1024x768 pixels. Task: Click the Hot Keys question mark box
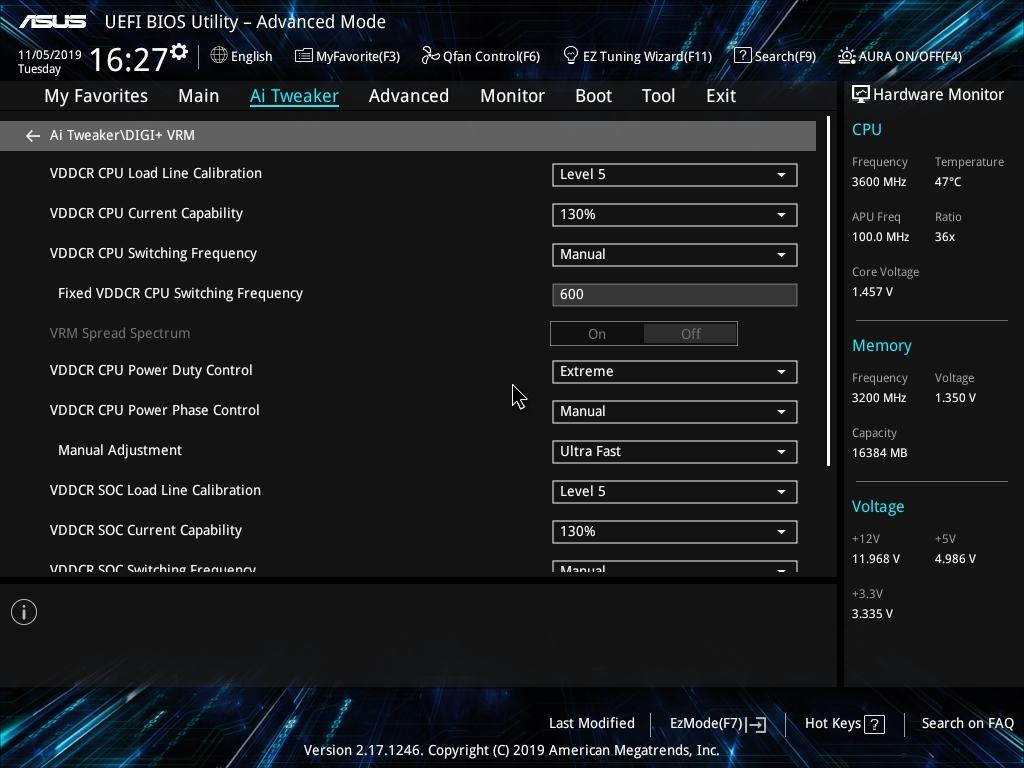[874, 724]
